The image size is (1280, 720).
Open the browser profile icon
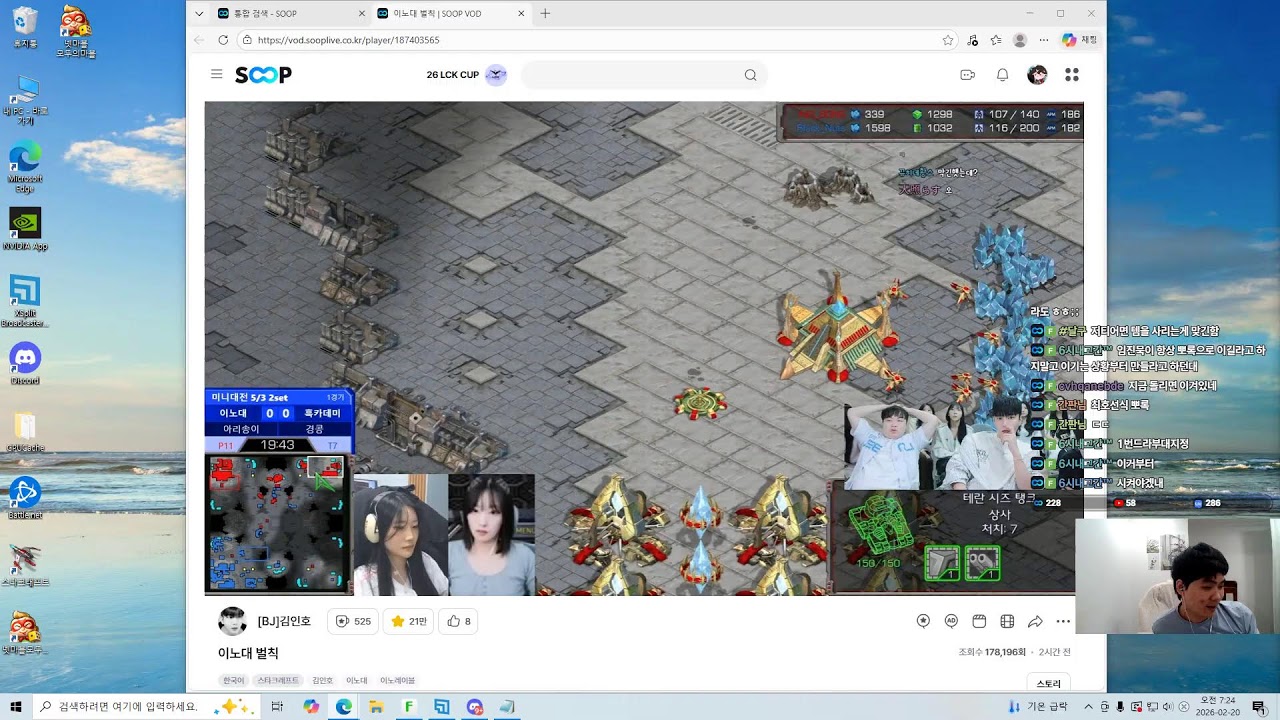(x=1020, y=40)
